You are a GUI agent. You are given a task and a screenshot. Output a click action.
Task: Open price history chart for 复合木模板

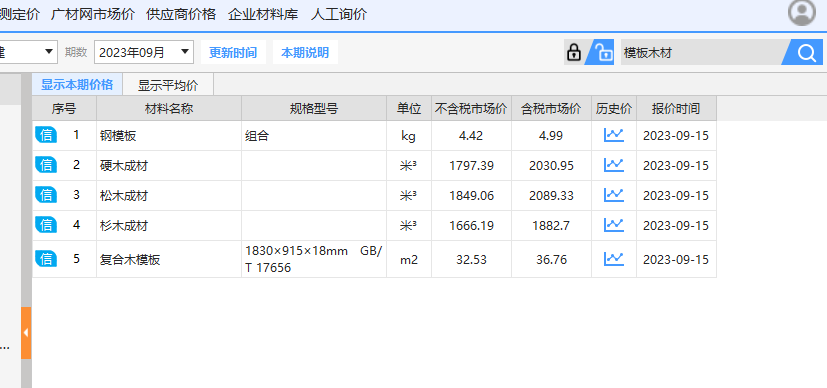pos(613,259)
